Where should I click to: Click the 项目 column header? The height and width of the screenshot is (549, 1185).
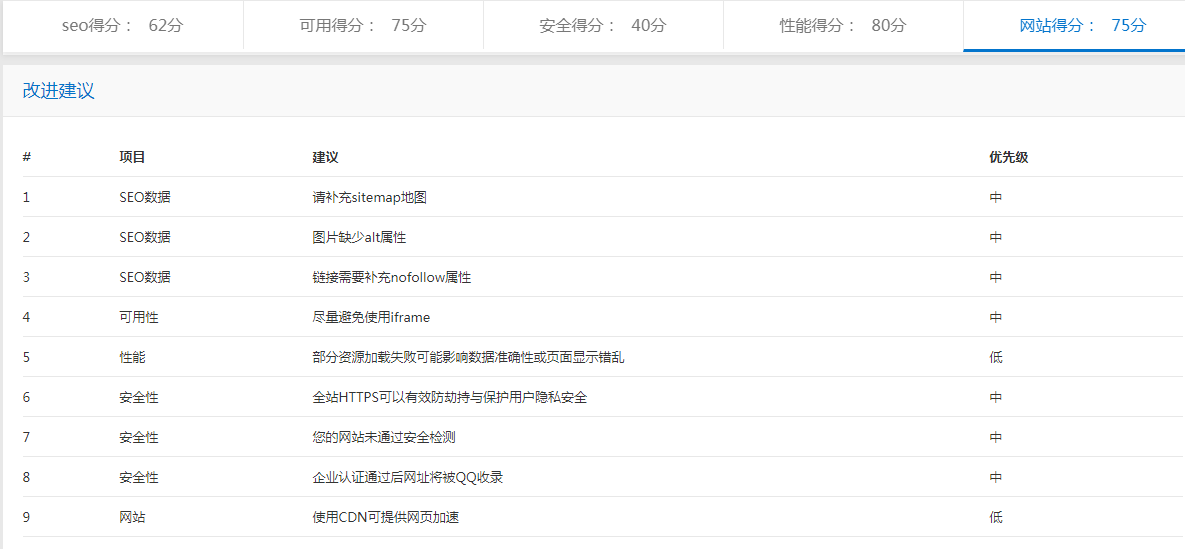click(x=132, y=158)
